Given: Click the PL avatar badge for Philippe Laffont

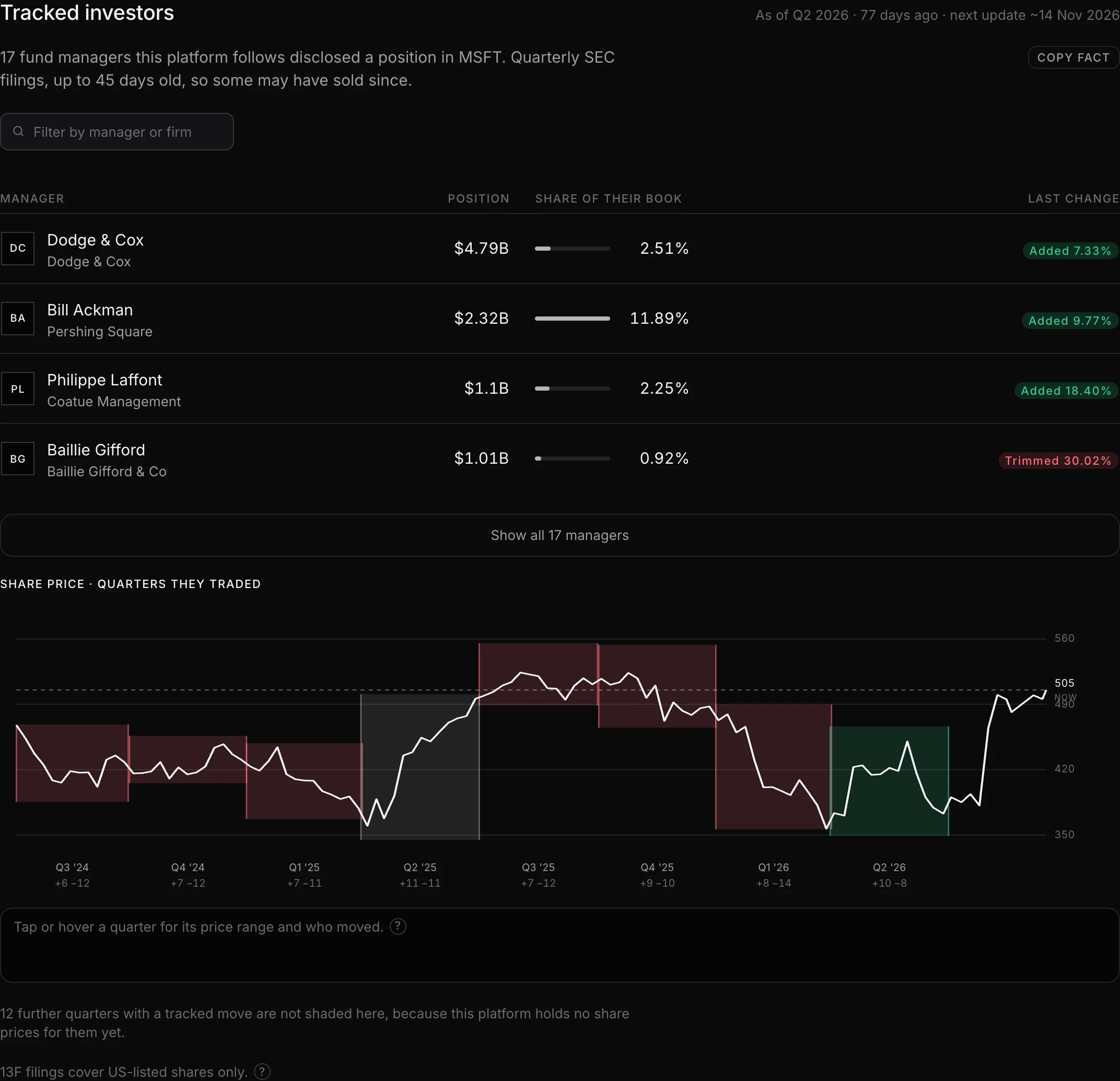Looking at the screenshot, I should click(18, 389).
